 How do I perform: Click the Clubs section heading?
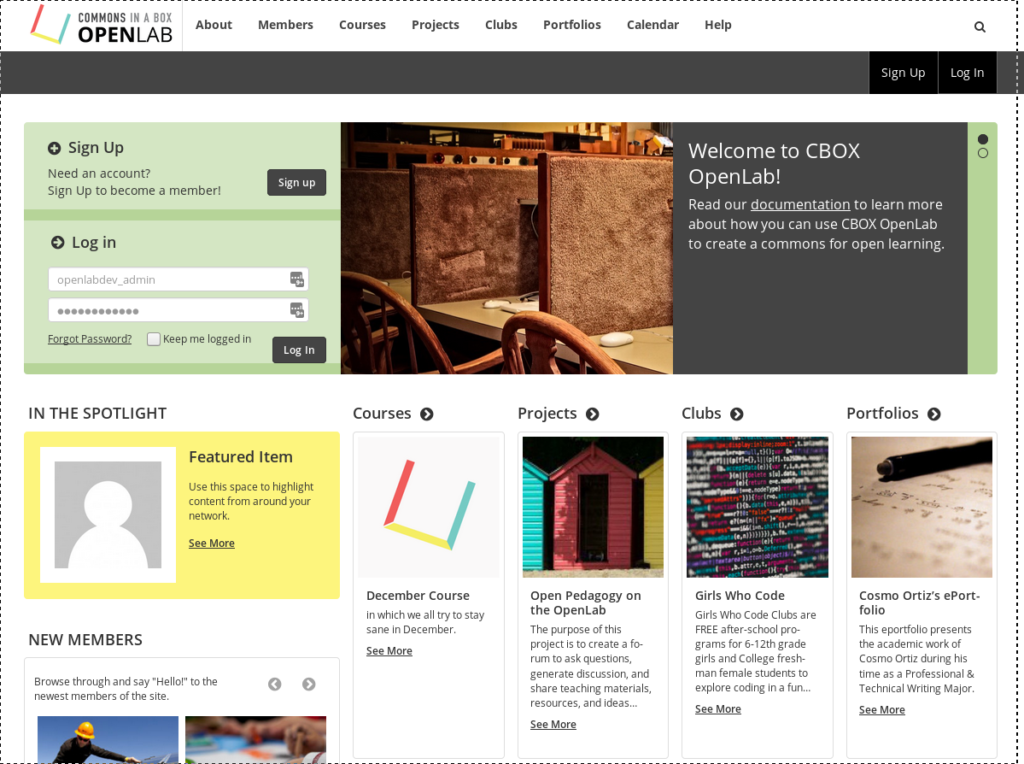pos(701,413)
